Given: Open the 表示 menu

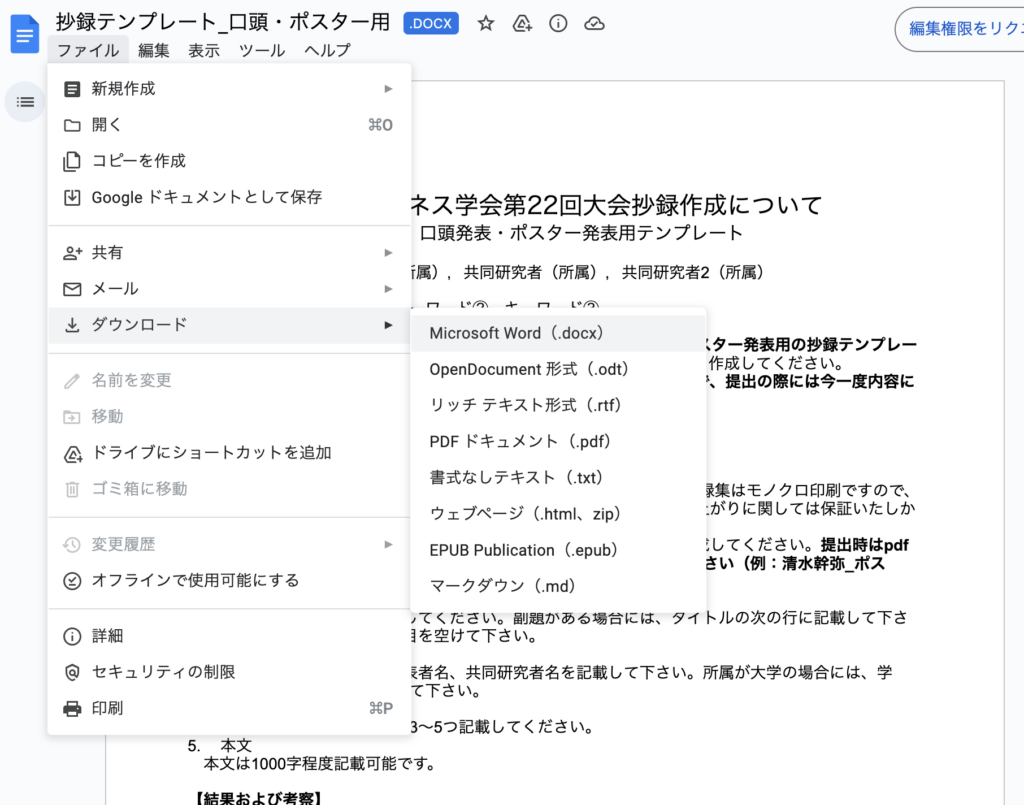Looking at the screenshot, I should [x=204, y=50].
